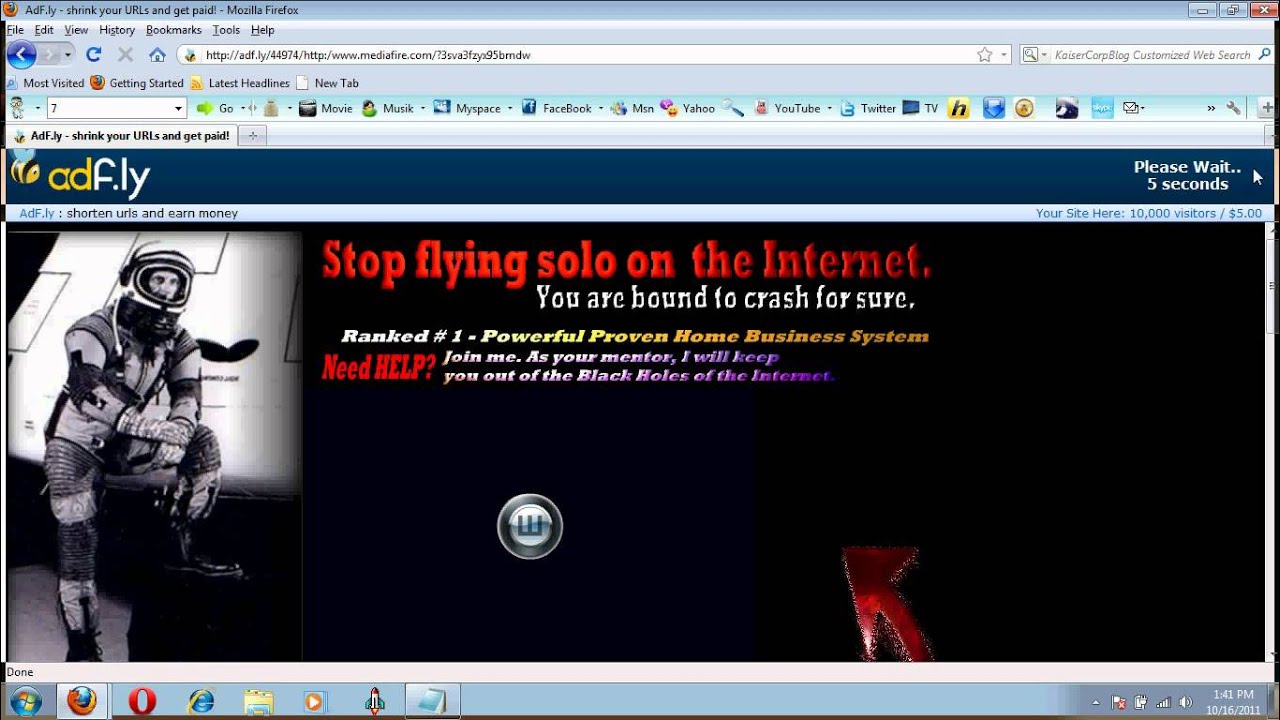Open the Latest Headlines feed bookmark
1280x720 pixels.
pos(239,83)
